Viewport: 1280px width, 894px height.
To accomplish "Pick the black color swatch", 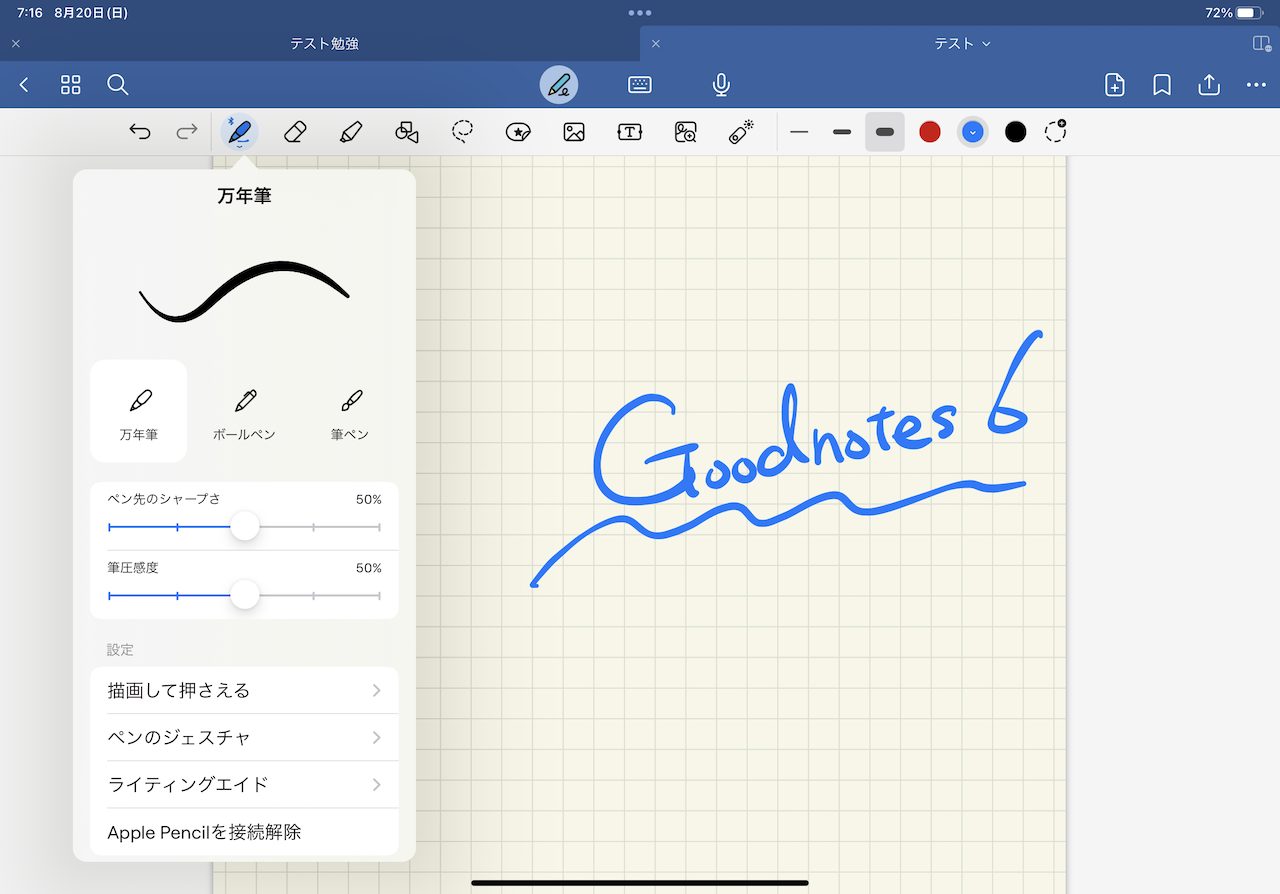I will pos(1016,132).
